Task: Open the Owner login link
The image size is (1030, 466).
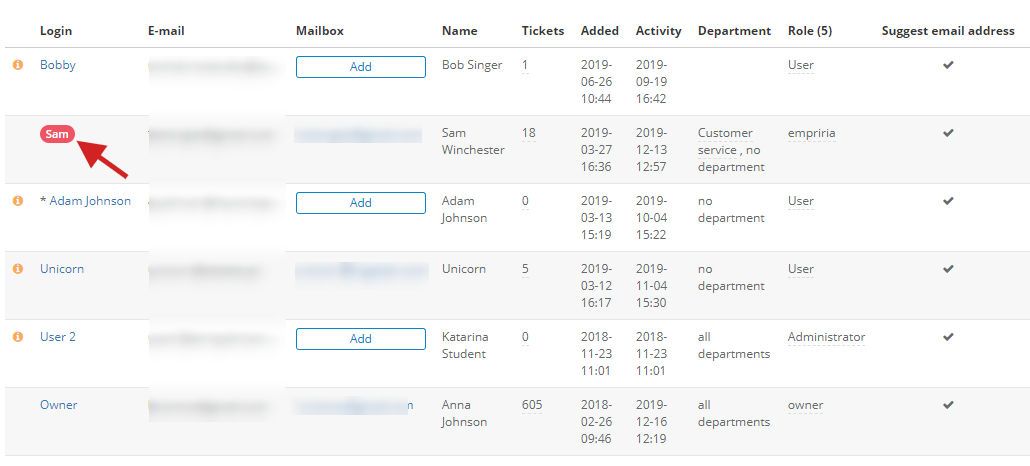Action: 58,405
